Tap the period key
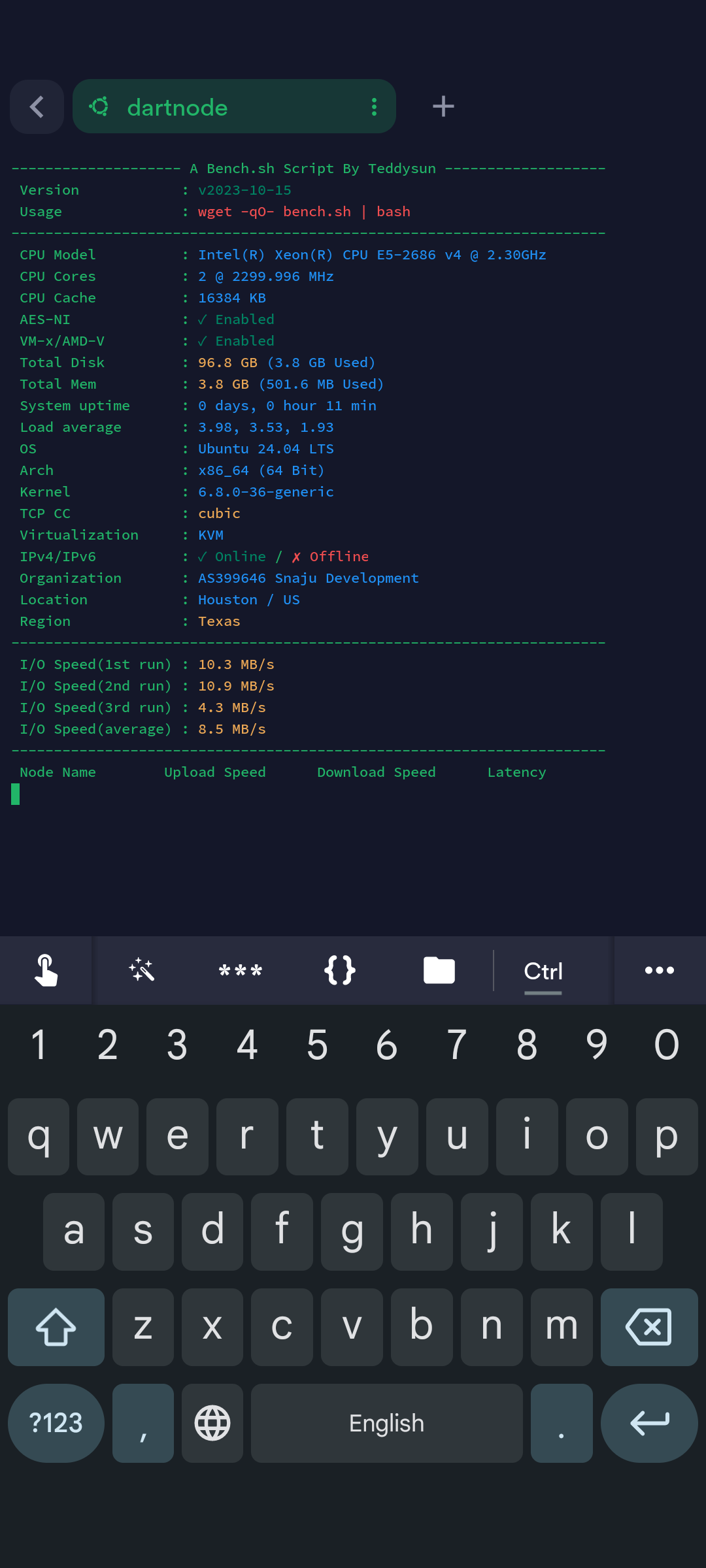This screenshot has height=1568, width=706. click(x=562, y=1423)
